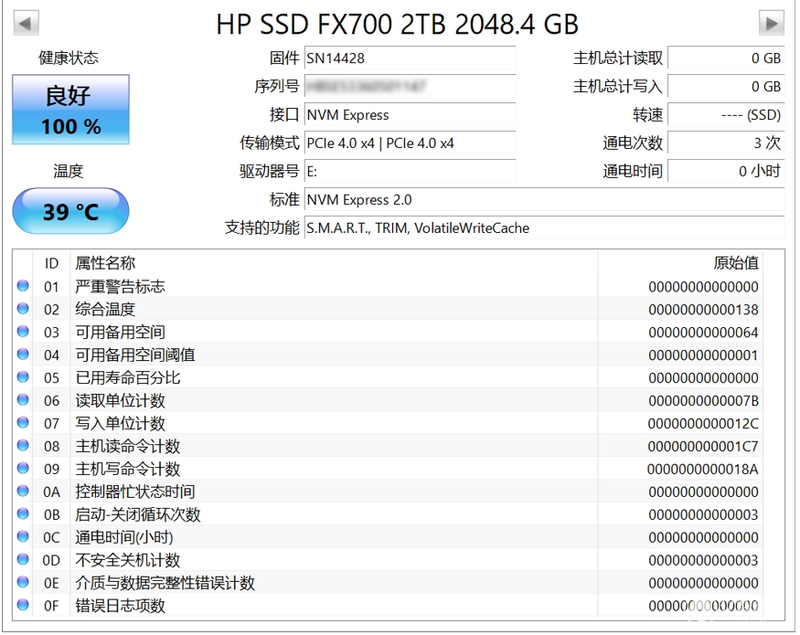Click supported features field with S.M.A.R.T., TRIM
Screen dimensions: 800x635
point(544,228)
